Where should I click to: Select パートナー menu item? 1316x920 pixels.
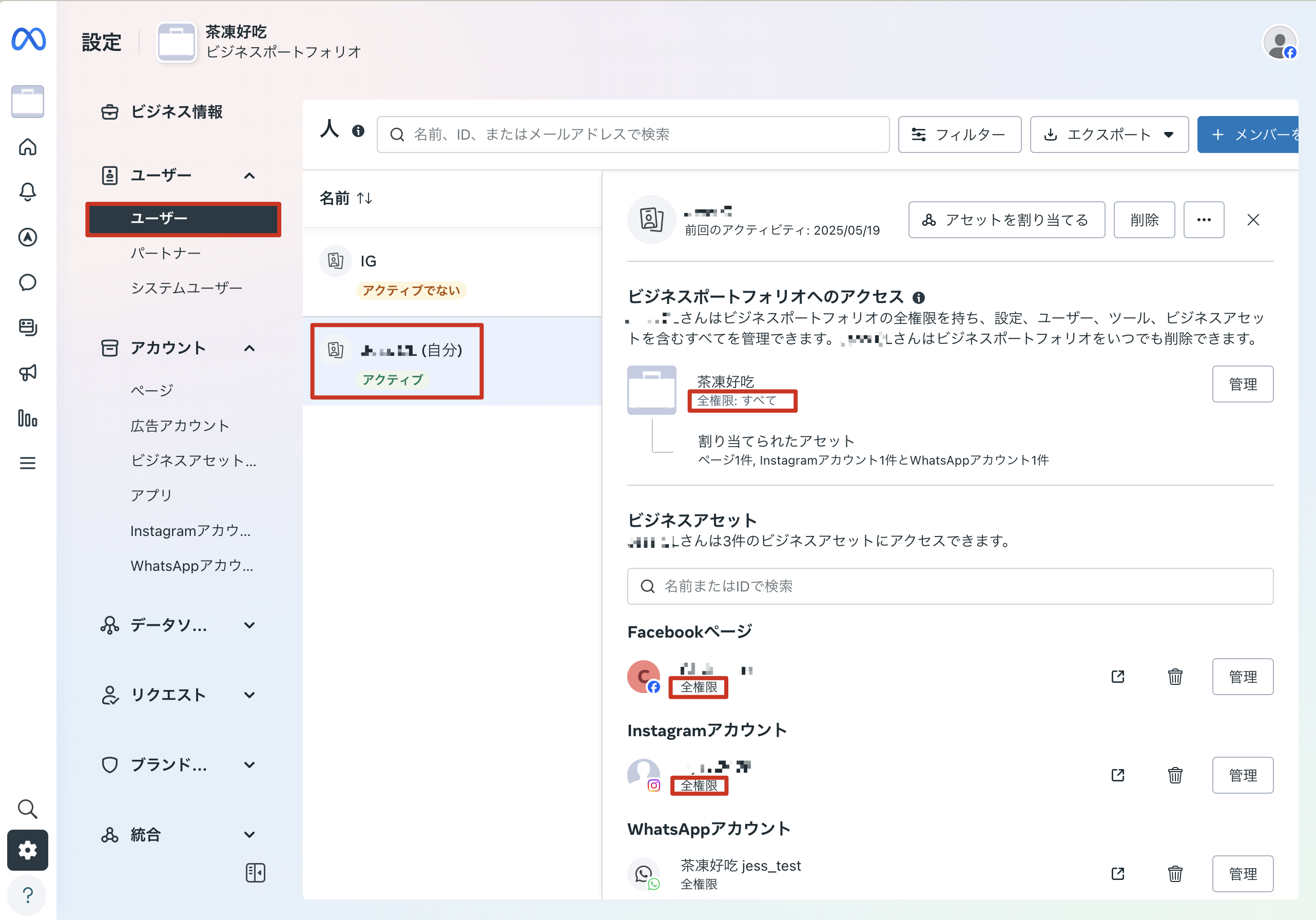166,253
